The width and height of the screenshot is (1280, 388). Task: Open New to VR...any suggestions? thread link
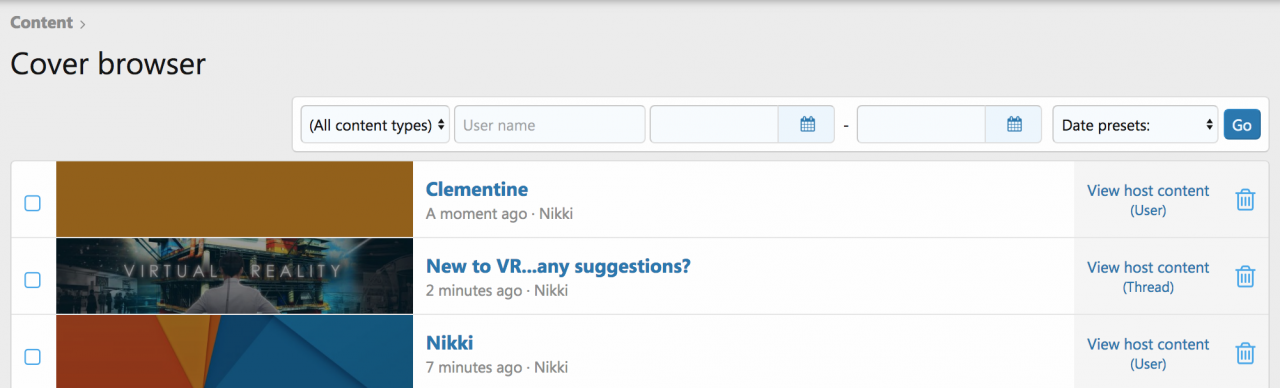pyautogui.click(x=558, y=266)
